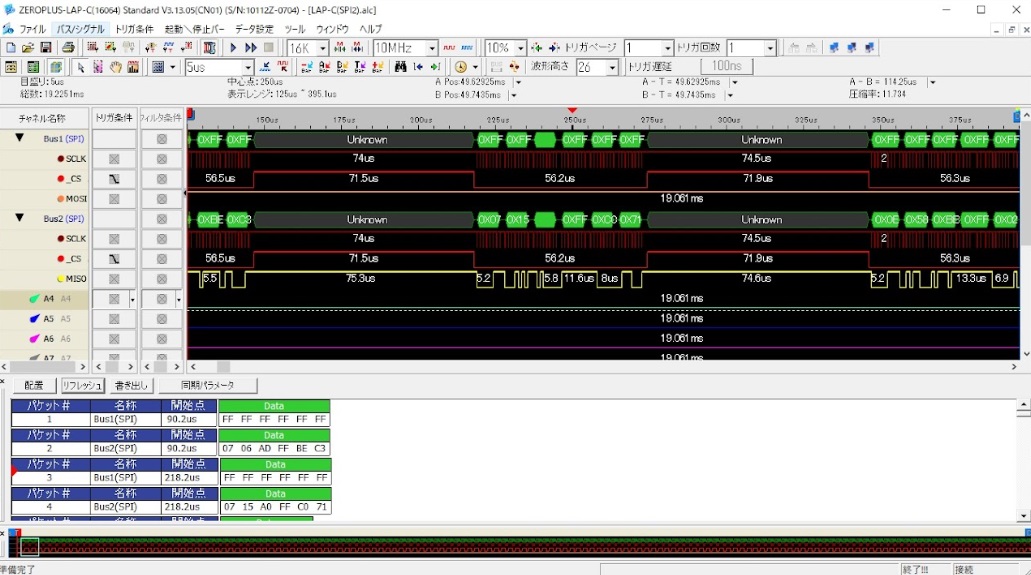The height and width of the screenshot is (575, 1031).
Task: Click the single Run capture play button
Action: click(x=233, y=48)
